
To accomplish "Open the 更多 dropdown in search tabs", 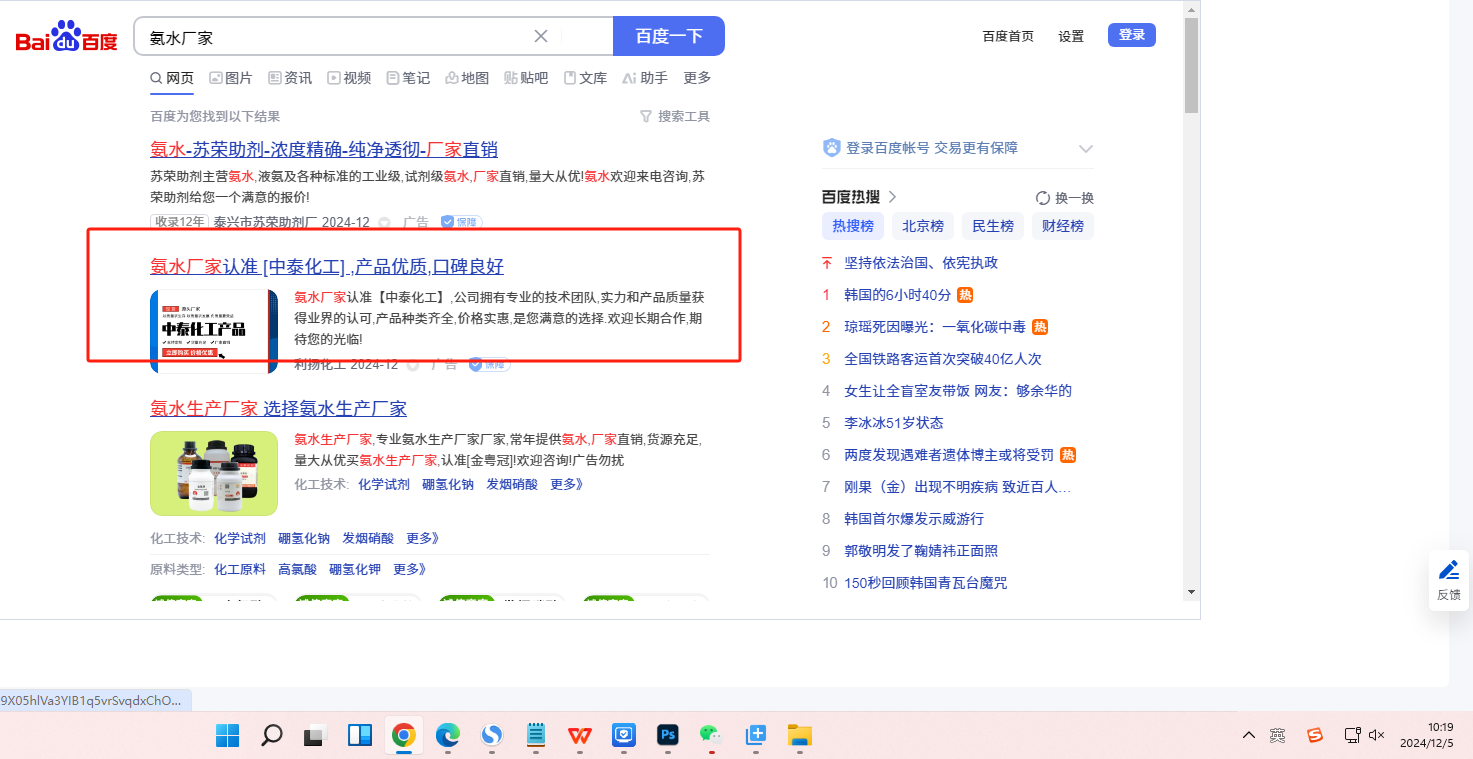I will pyautogui.click(x=697, y=78).
